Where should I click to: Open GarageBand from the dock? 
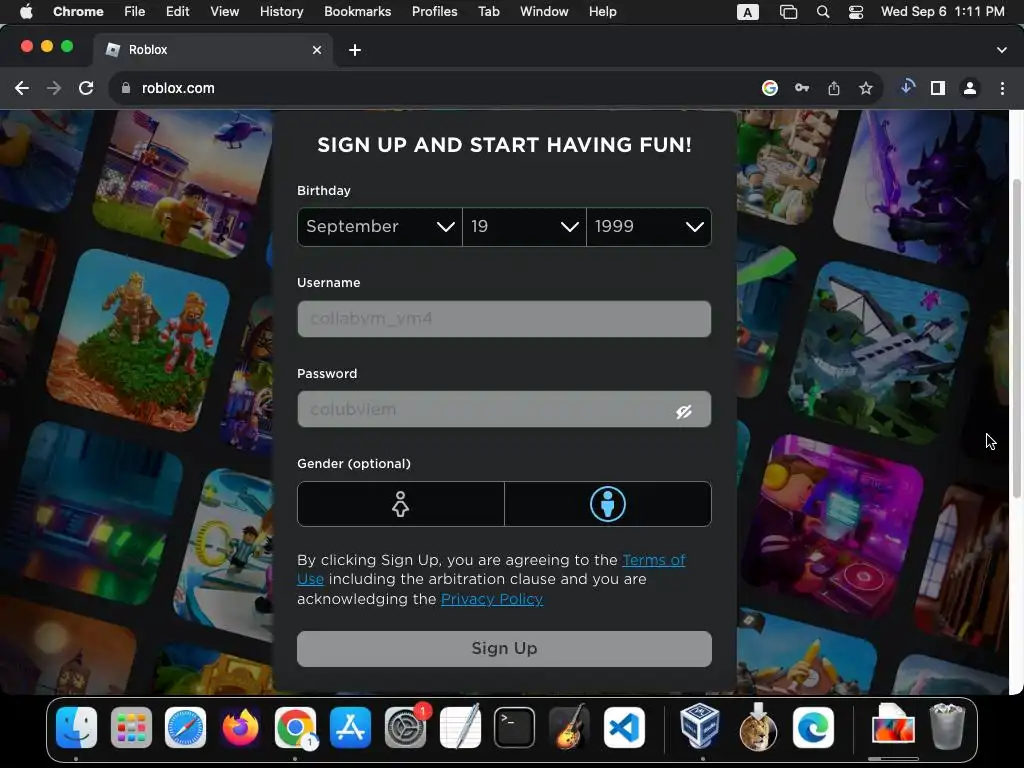pyautogui.click(x=569, y=727)
